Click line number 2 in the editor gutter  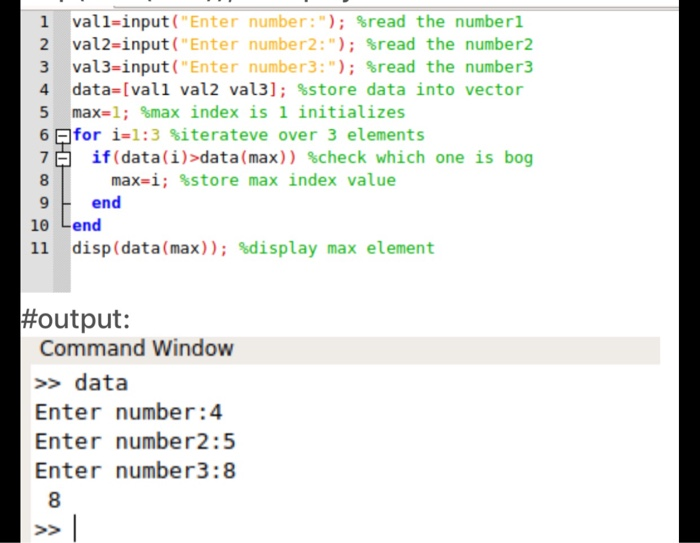(44, 45)
